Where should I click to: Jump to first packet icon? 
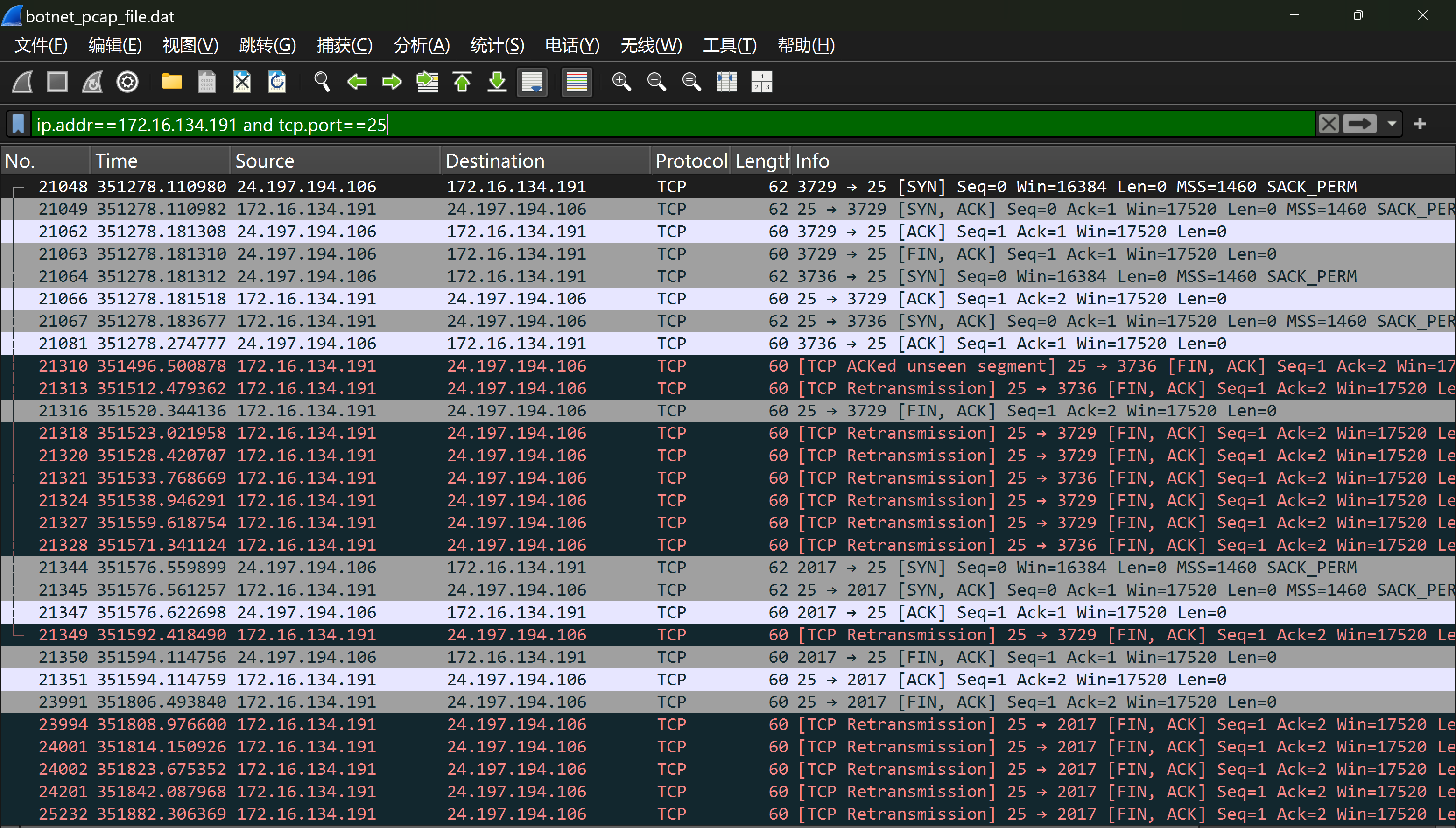462,82
